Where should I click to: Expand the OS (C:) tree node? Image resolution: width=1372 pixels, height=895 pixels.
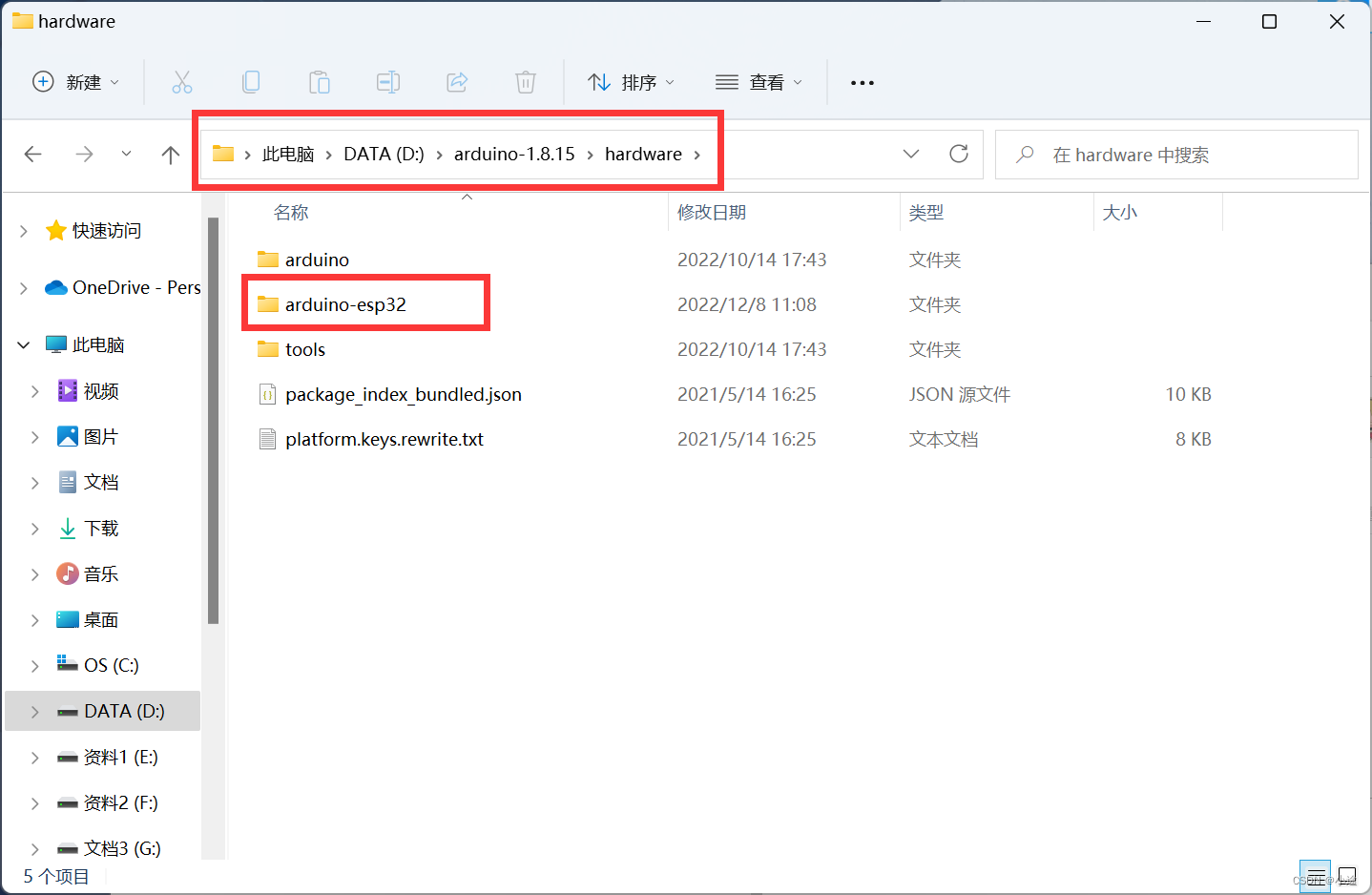tap(35, 666)
